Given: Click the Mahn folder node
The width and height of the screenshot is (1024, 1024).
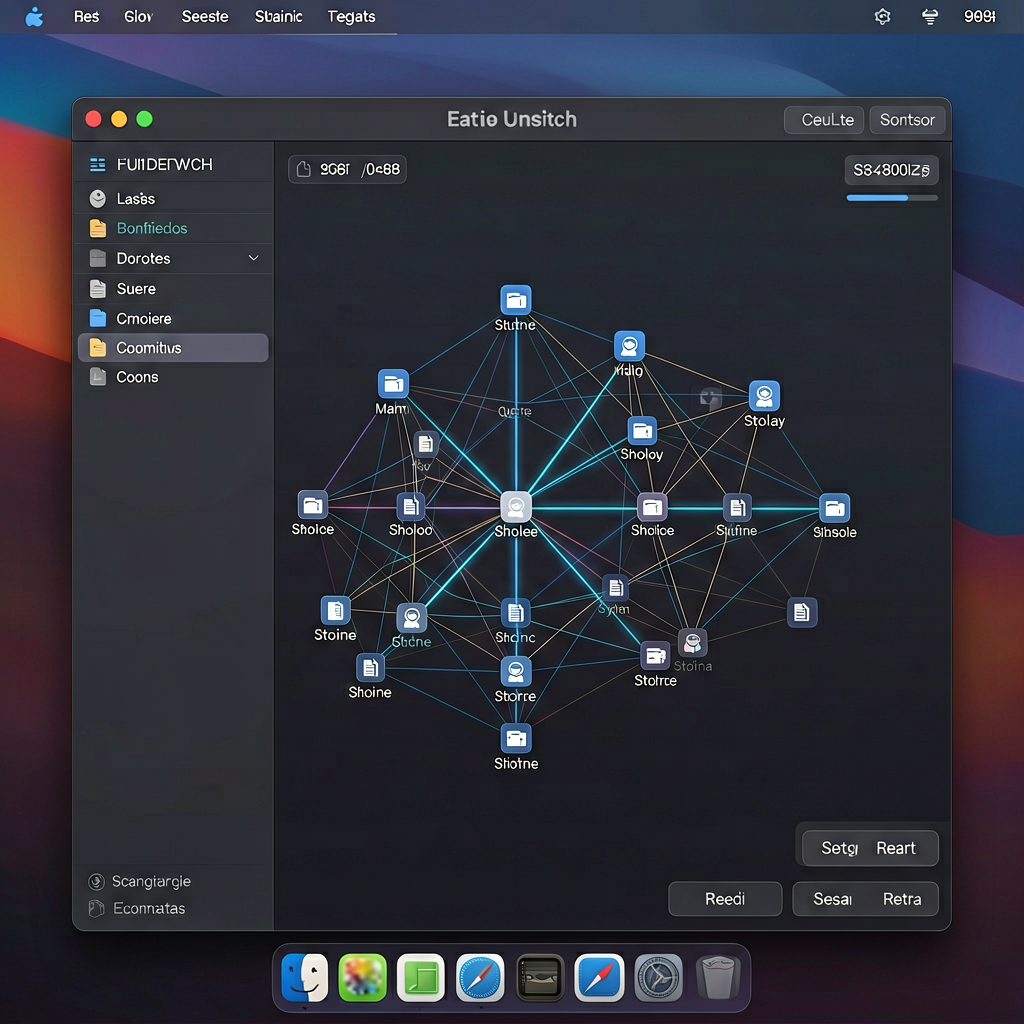Looking at the screenshot, I should pos(393,384).
